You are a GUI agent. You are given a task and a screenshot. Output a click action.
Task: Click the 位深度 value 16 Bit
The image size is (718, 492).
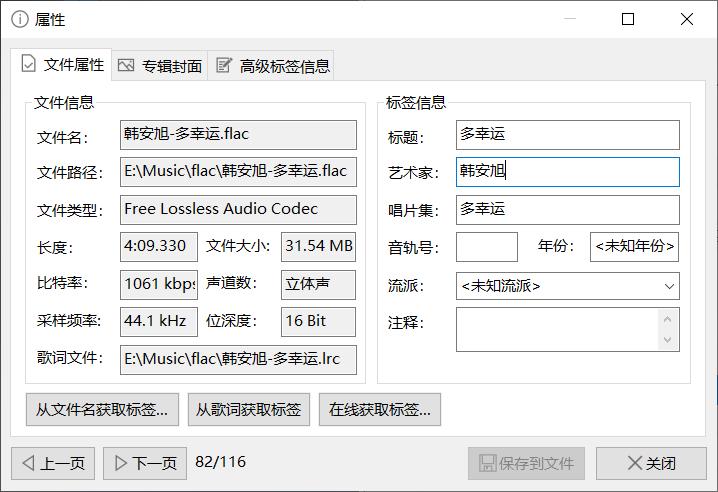click(x=318, y=322)
